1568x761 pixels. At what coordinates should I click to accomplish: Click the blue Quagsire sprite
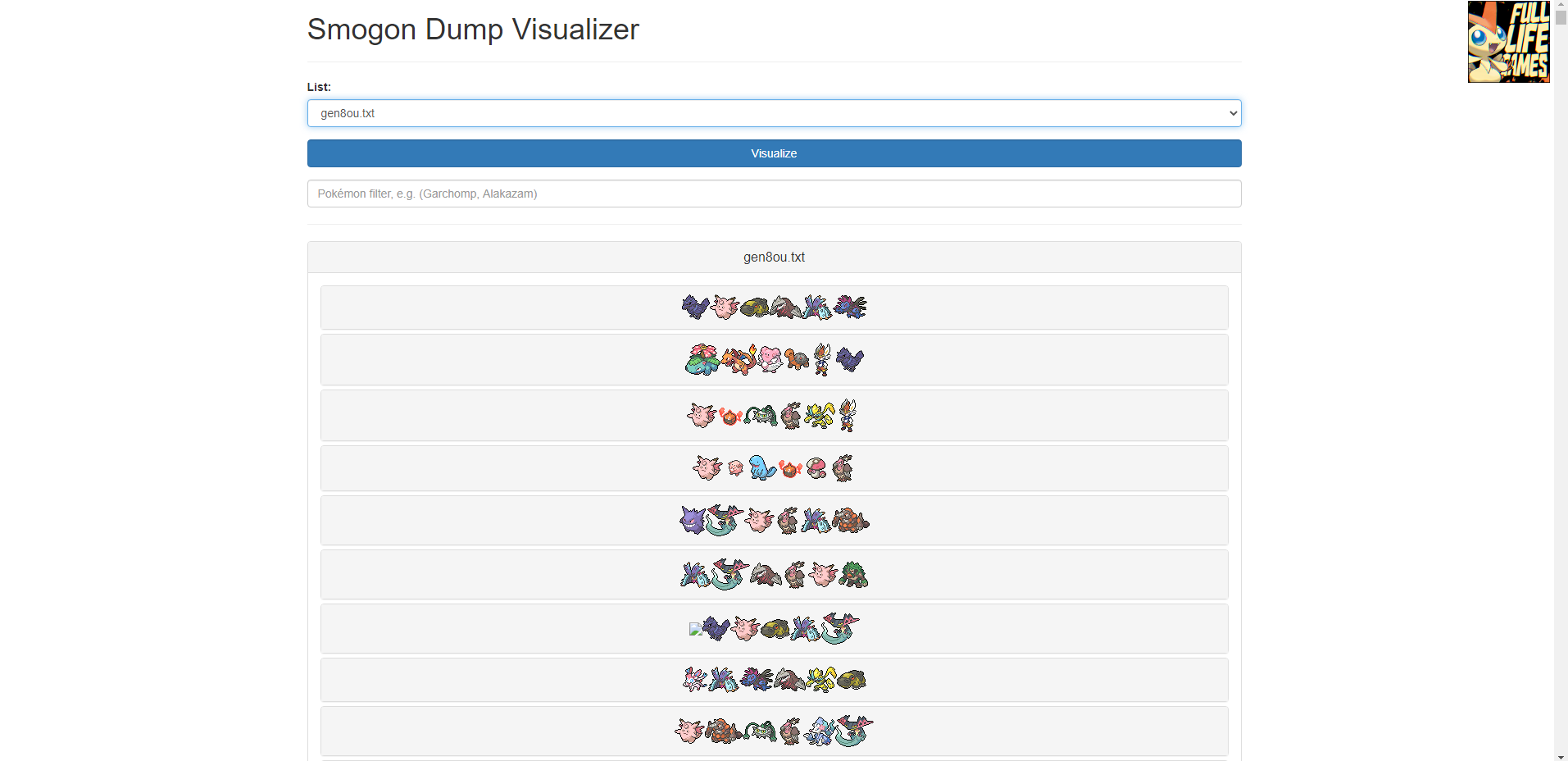pyautogui.click(x=762, y=467)
